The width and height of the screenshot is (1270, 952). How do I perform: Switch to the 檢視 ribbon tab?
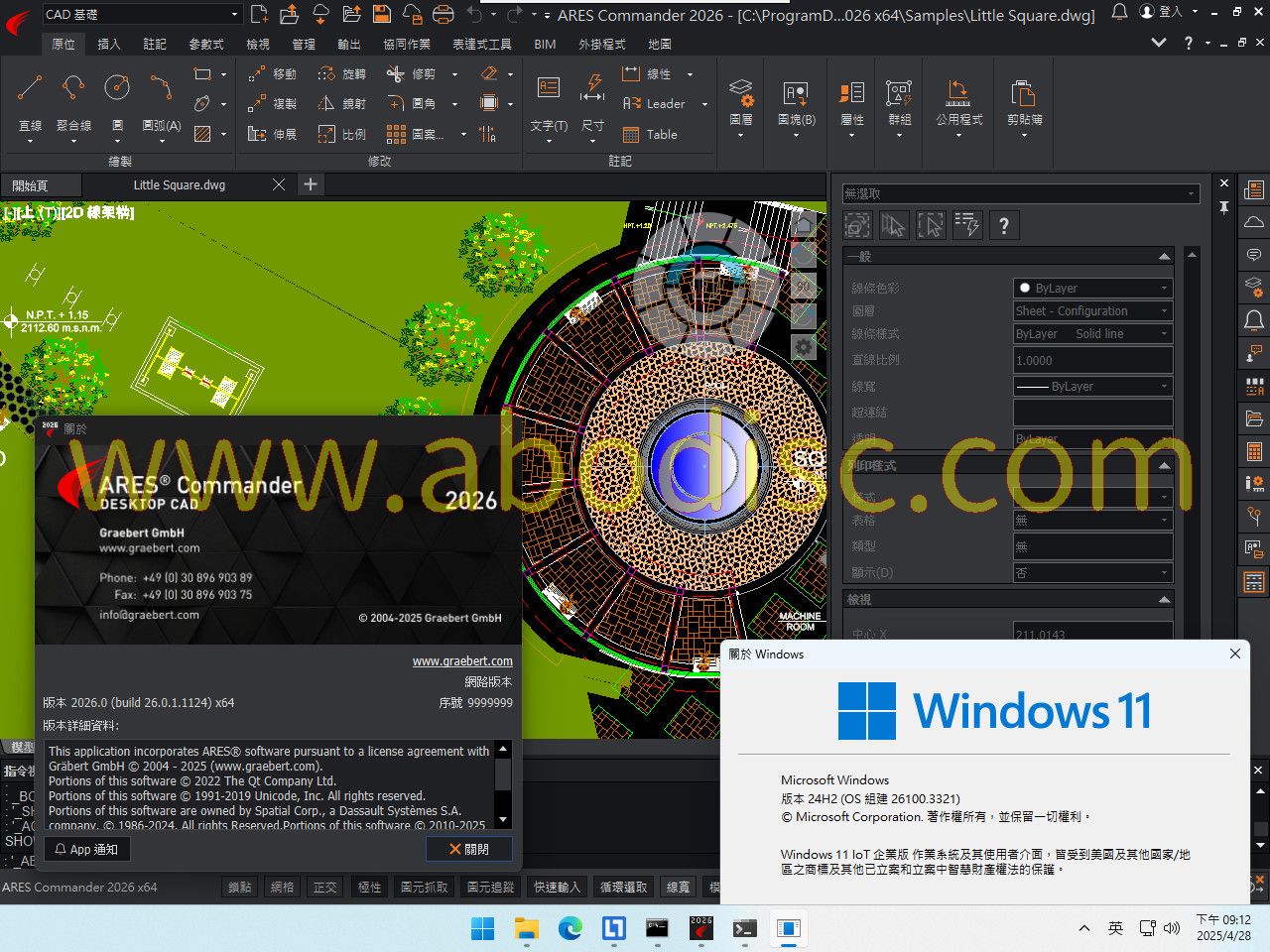pyautogui.click(x=258, y=45)
